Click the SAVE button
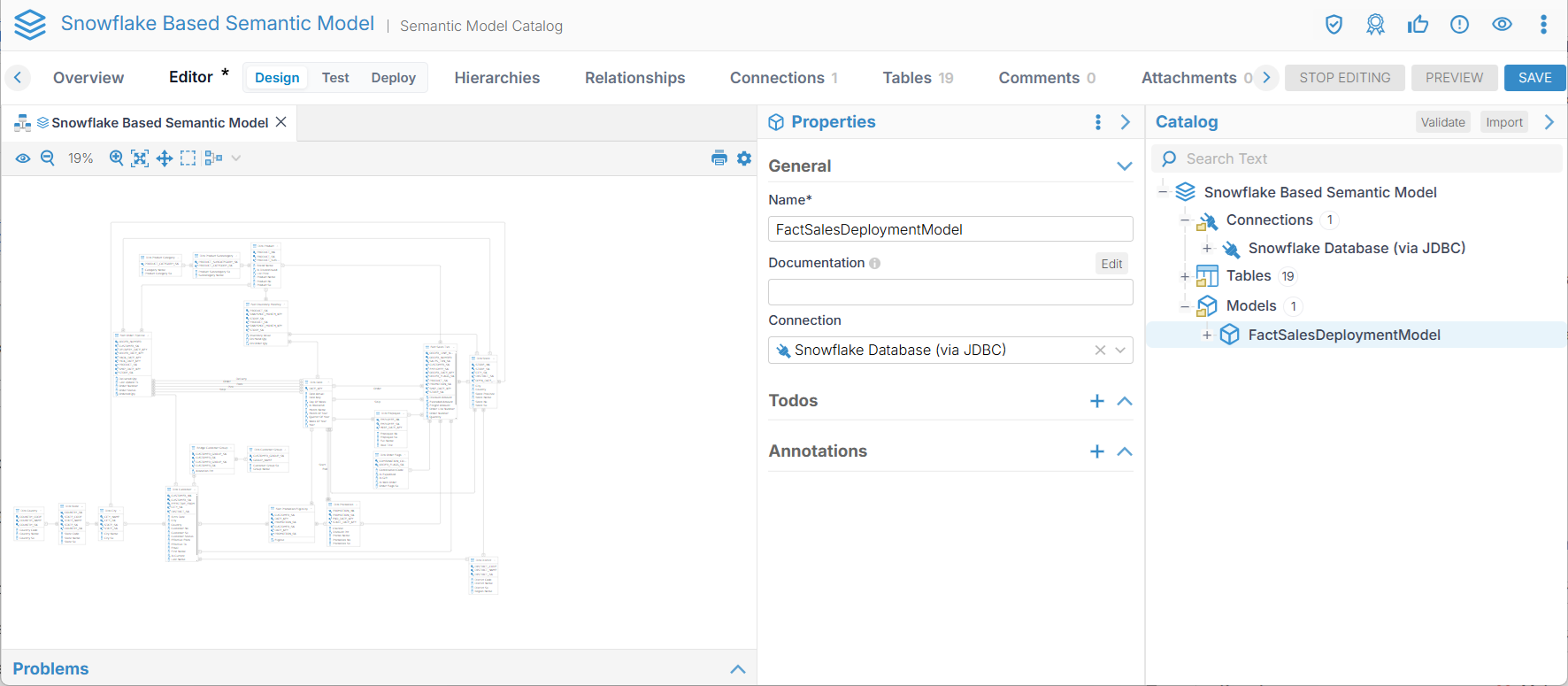Screen dimensions: 1568x686 tap(1534, 78)
